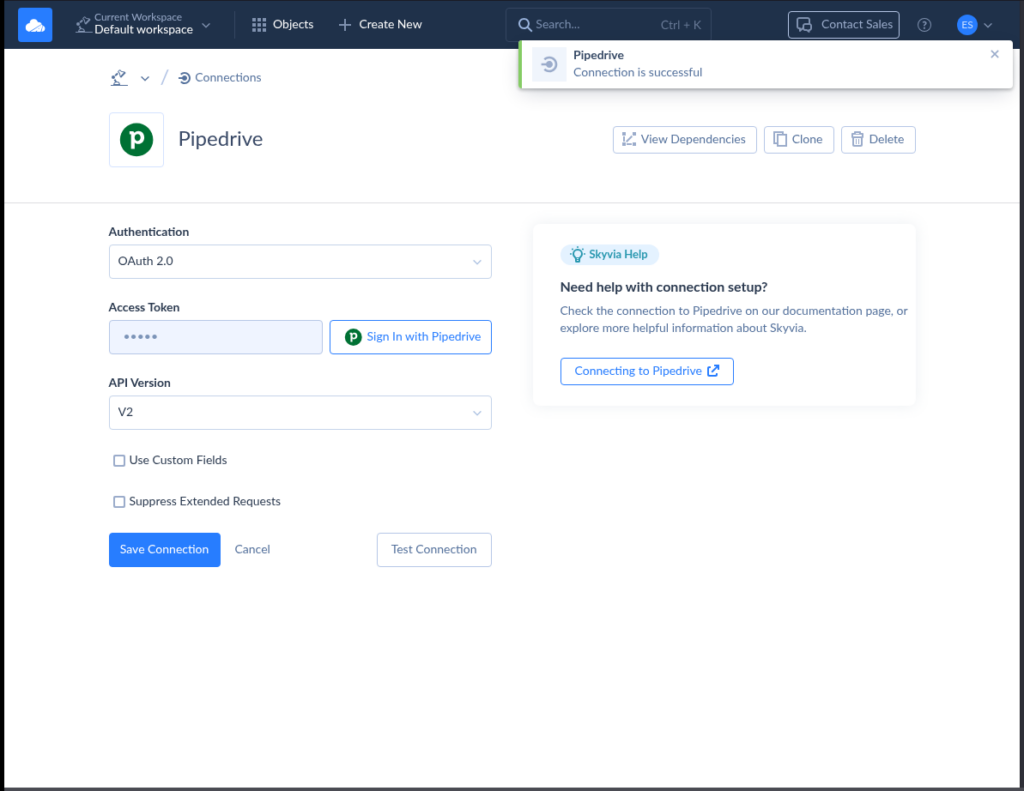
Task: Click the Test Connection button
Action: click(x=434, y=550)
